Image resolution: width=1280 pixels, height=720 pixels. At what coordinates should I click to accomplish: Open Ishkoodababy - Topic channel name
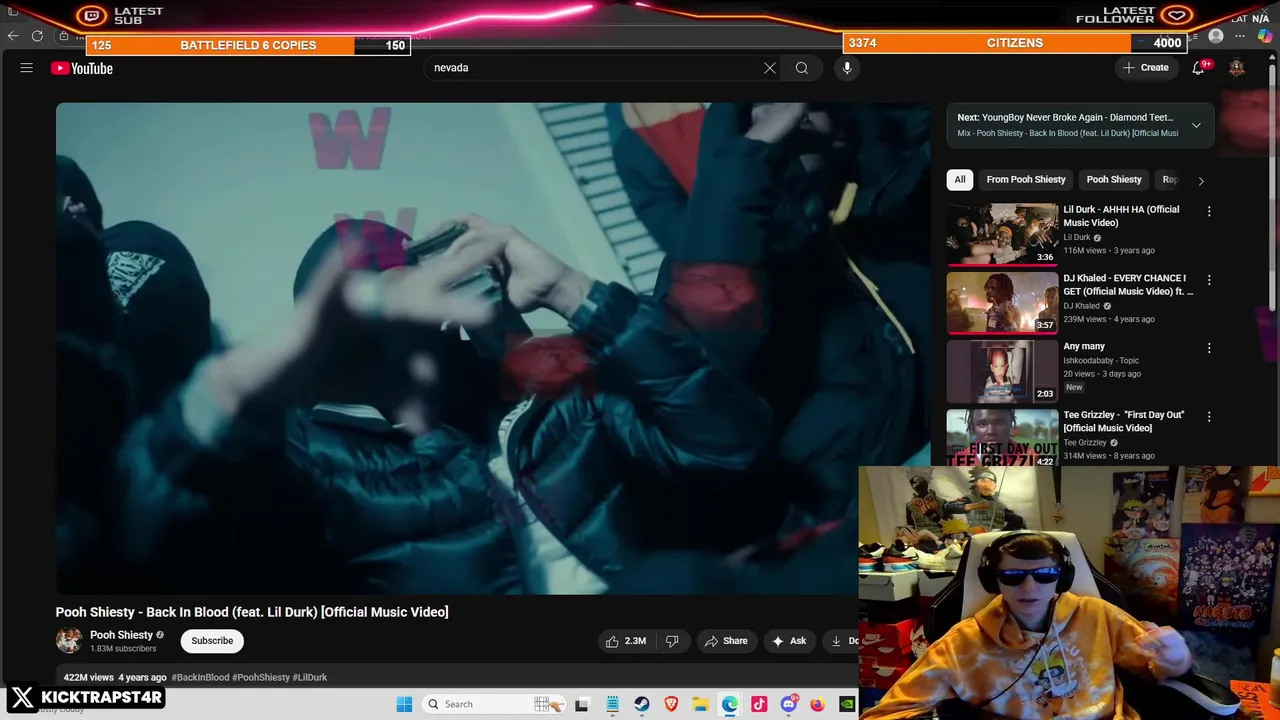1101,360
